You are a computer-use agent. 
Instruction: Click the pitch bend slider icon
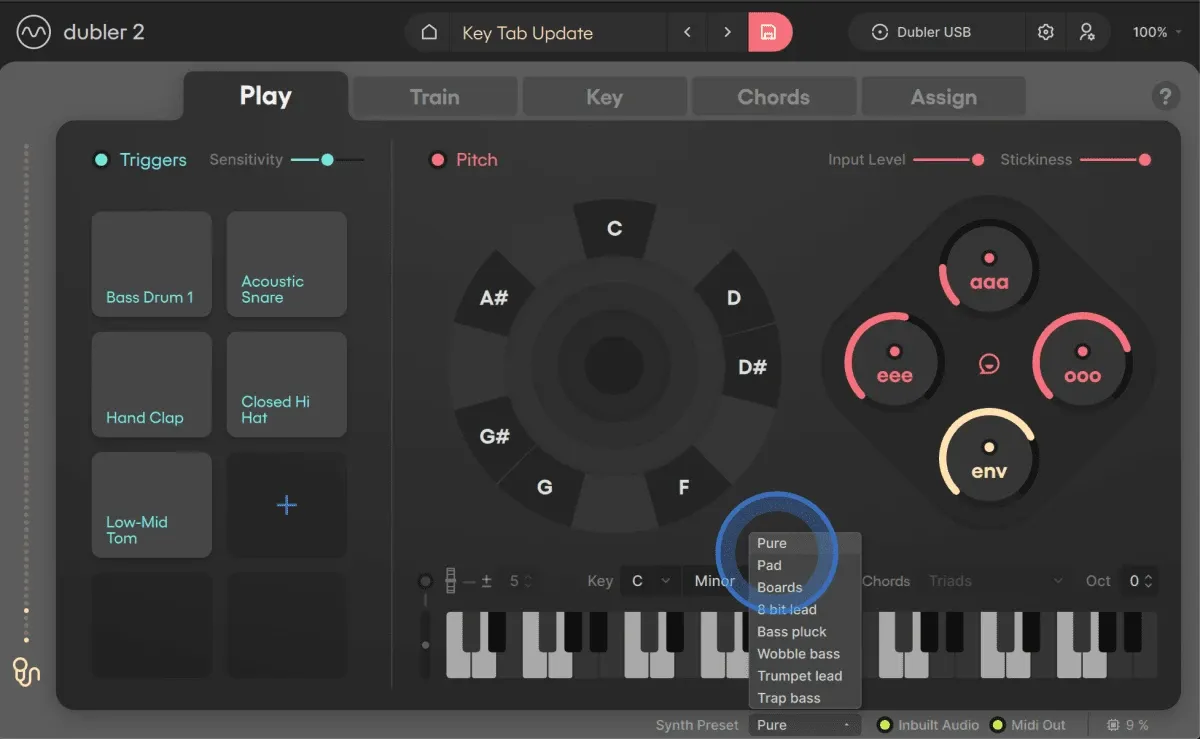point(451,580)
